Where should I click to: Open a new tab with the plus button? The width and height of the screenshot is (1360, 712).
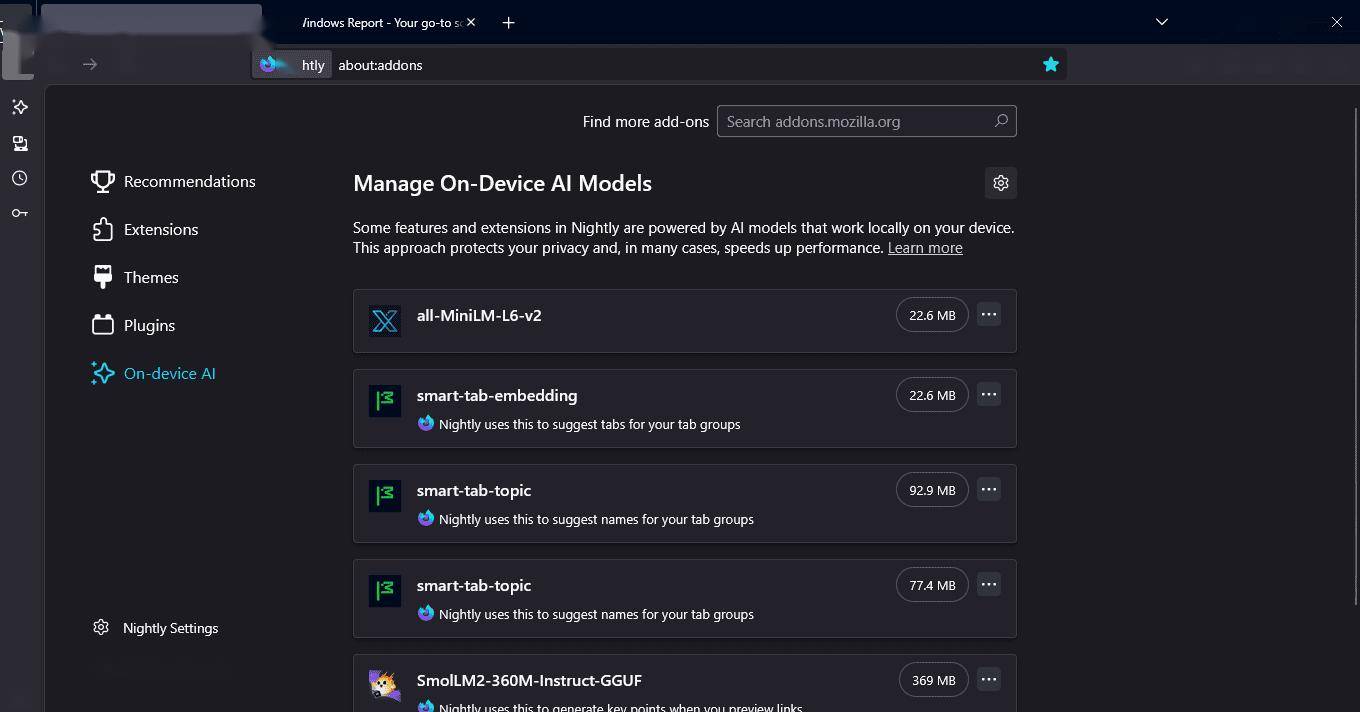click(508, 22)
